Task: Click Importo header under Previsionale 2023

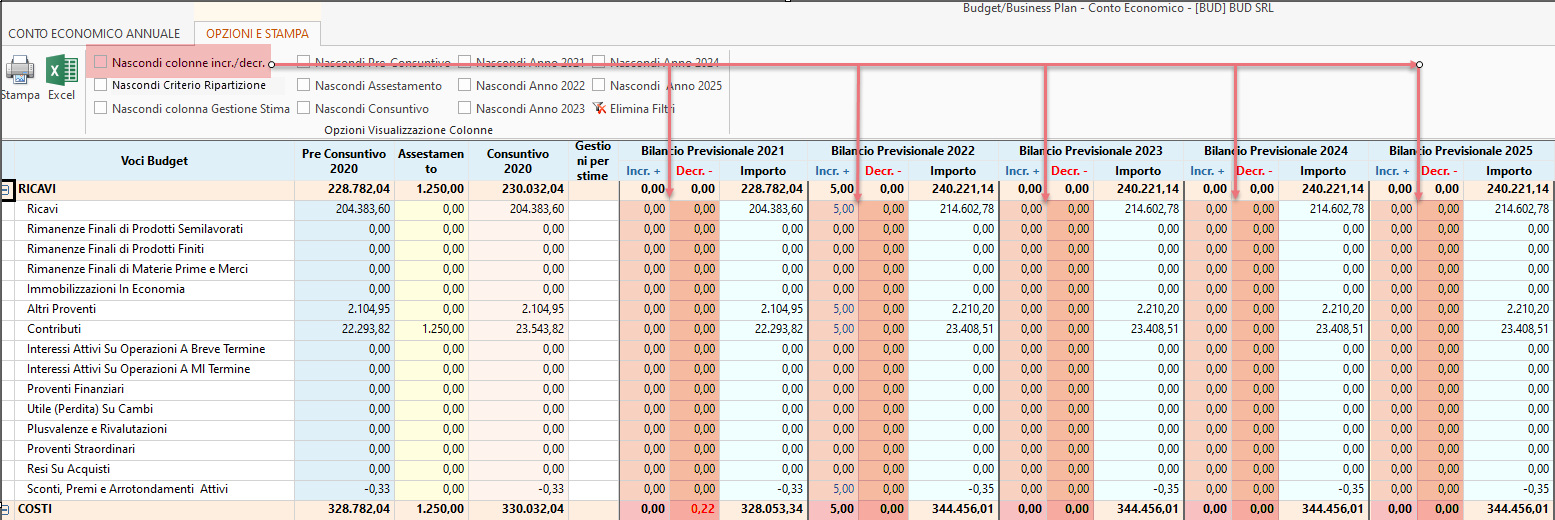Action: coord(1139,171)
